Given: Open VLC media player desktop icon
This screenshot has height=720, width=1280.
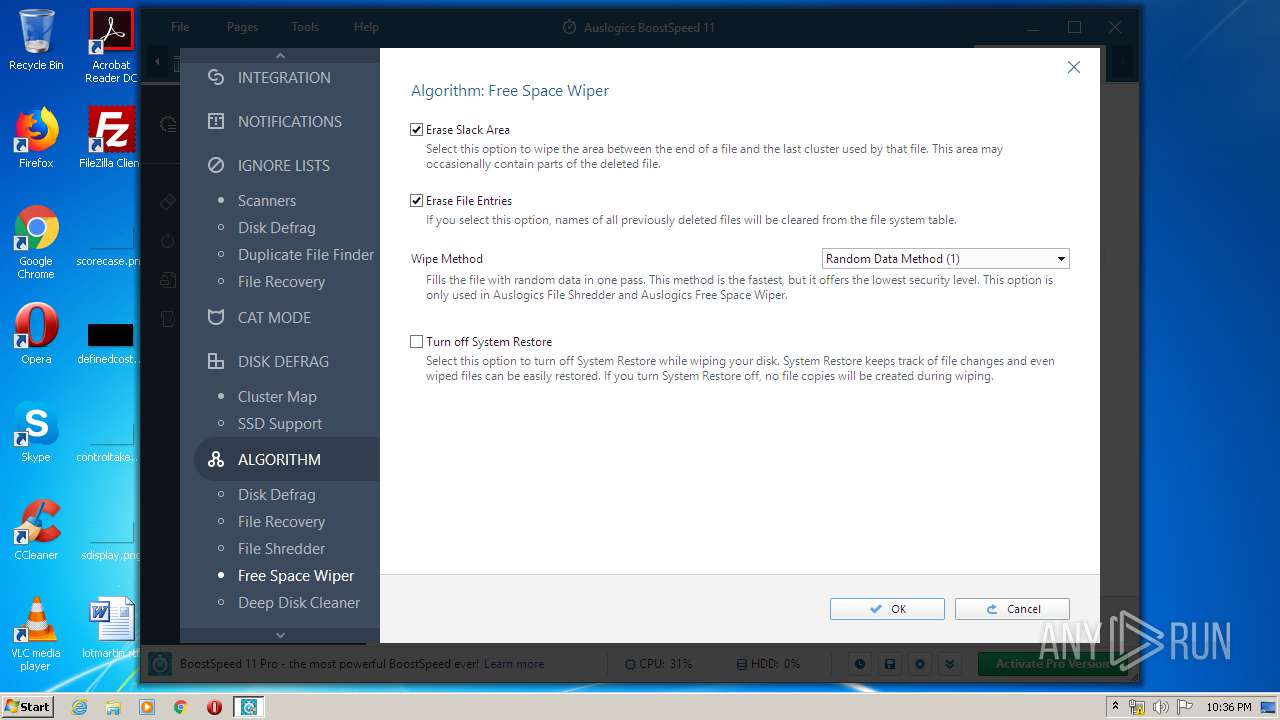Looking at the screenshot, I should (36, 634).
